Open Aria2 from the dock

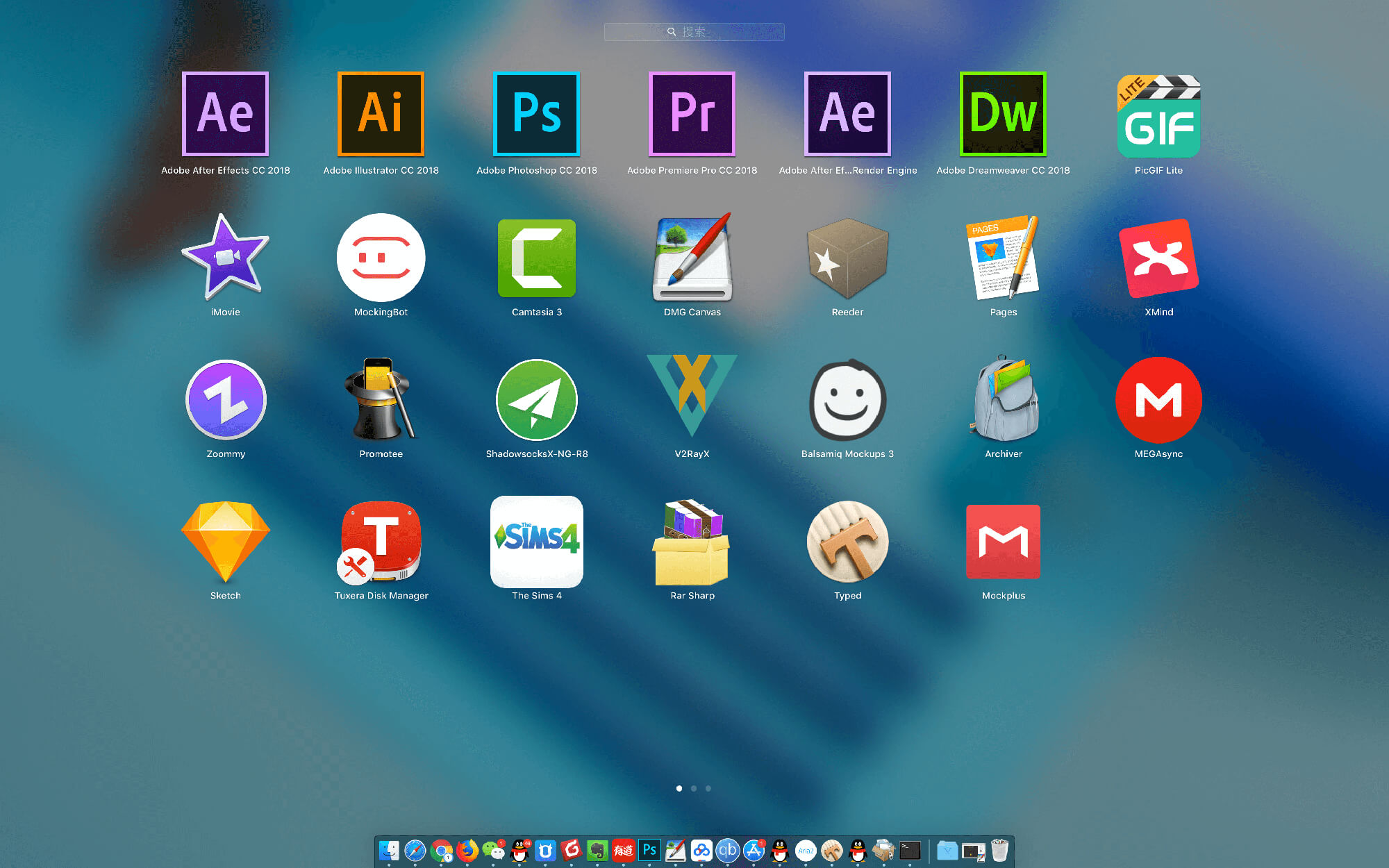(806, 850)
